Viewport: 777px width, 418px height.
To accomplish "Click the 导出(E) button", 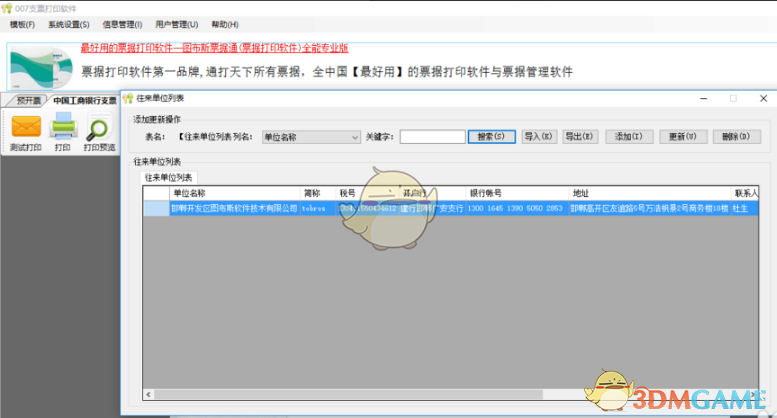I will 580,136.
